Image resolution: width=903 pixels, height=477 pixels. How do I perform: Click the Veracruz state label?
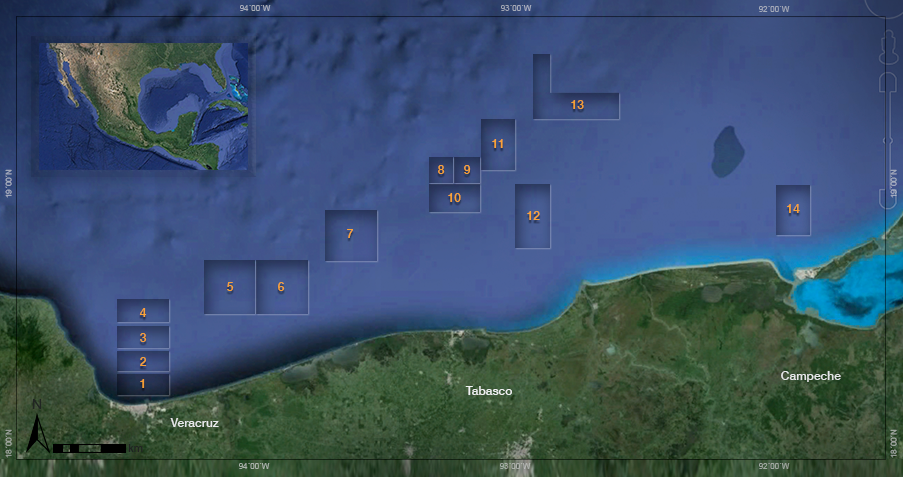(x=194, y=423)
